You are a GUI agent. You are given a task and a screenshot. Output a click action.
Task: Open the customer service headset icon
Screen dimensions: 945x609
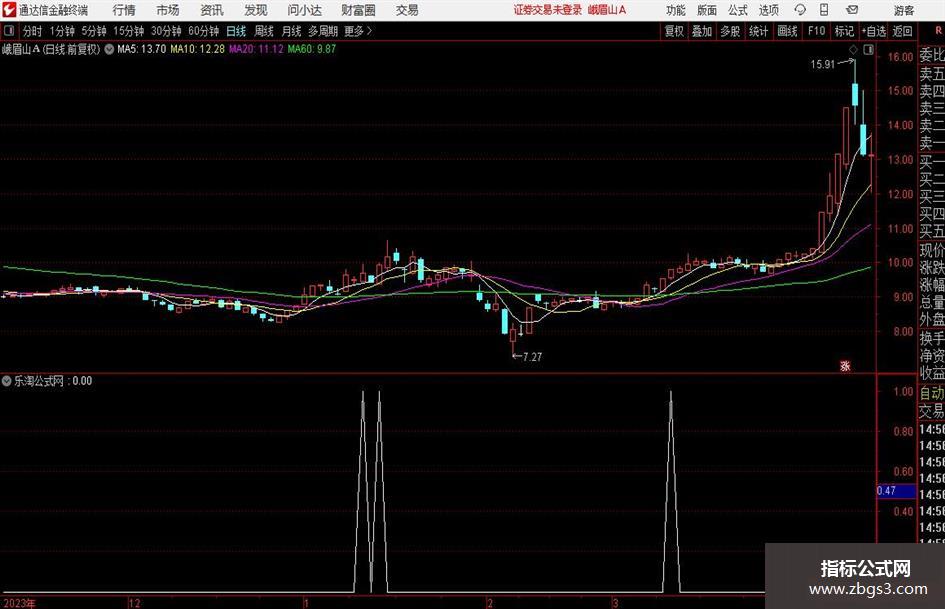(800, 10)
